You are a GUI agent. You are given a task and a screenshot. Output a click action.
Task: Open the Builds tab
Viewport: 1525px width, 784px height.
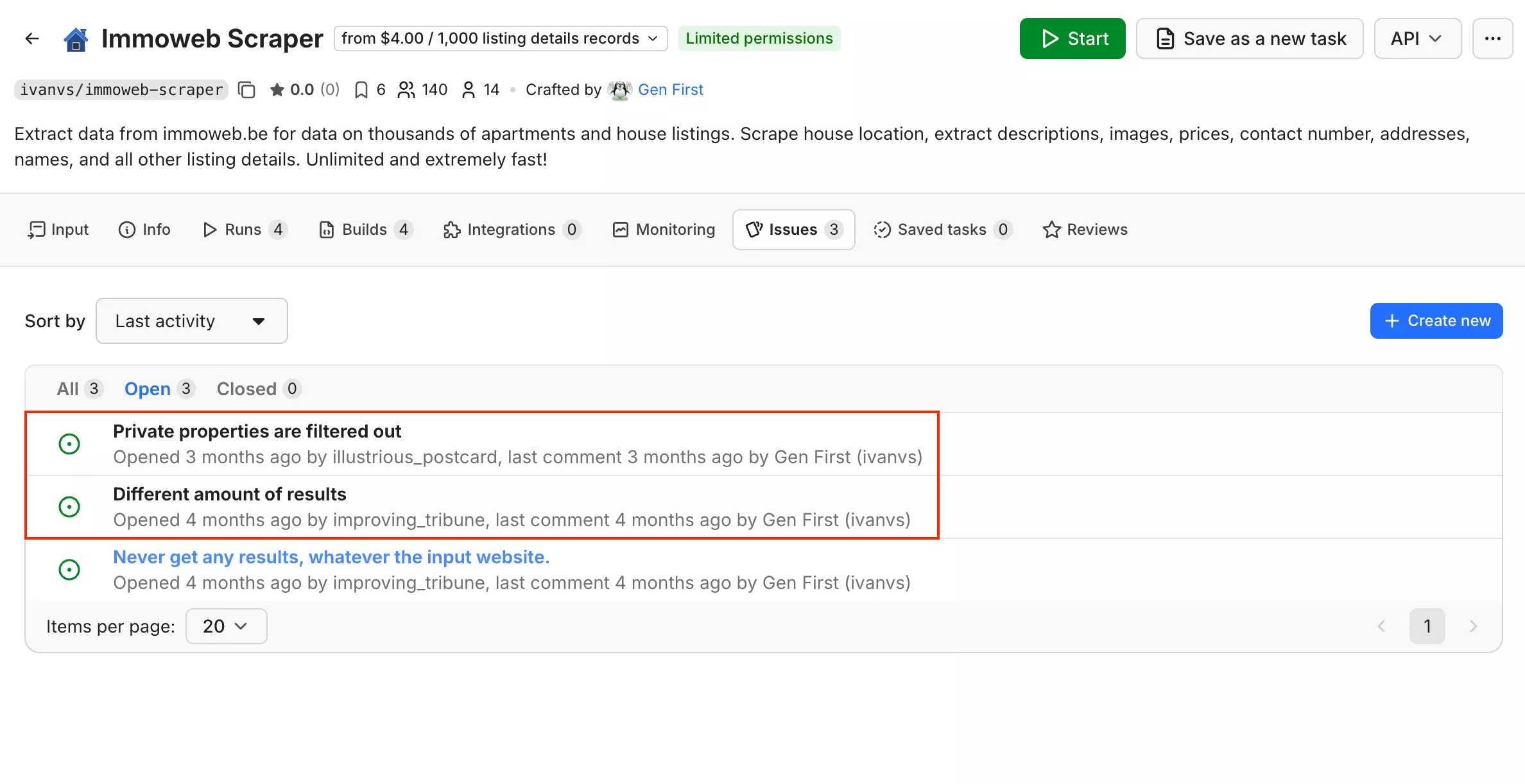pos(366,230)
